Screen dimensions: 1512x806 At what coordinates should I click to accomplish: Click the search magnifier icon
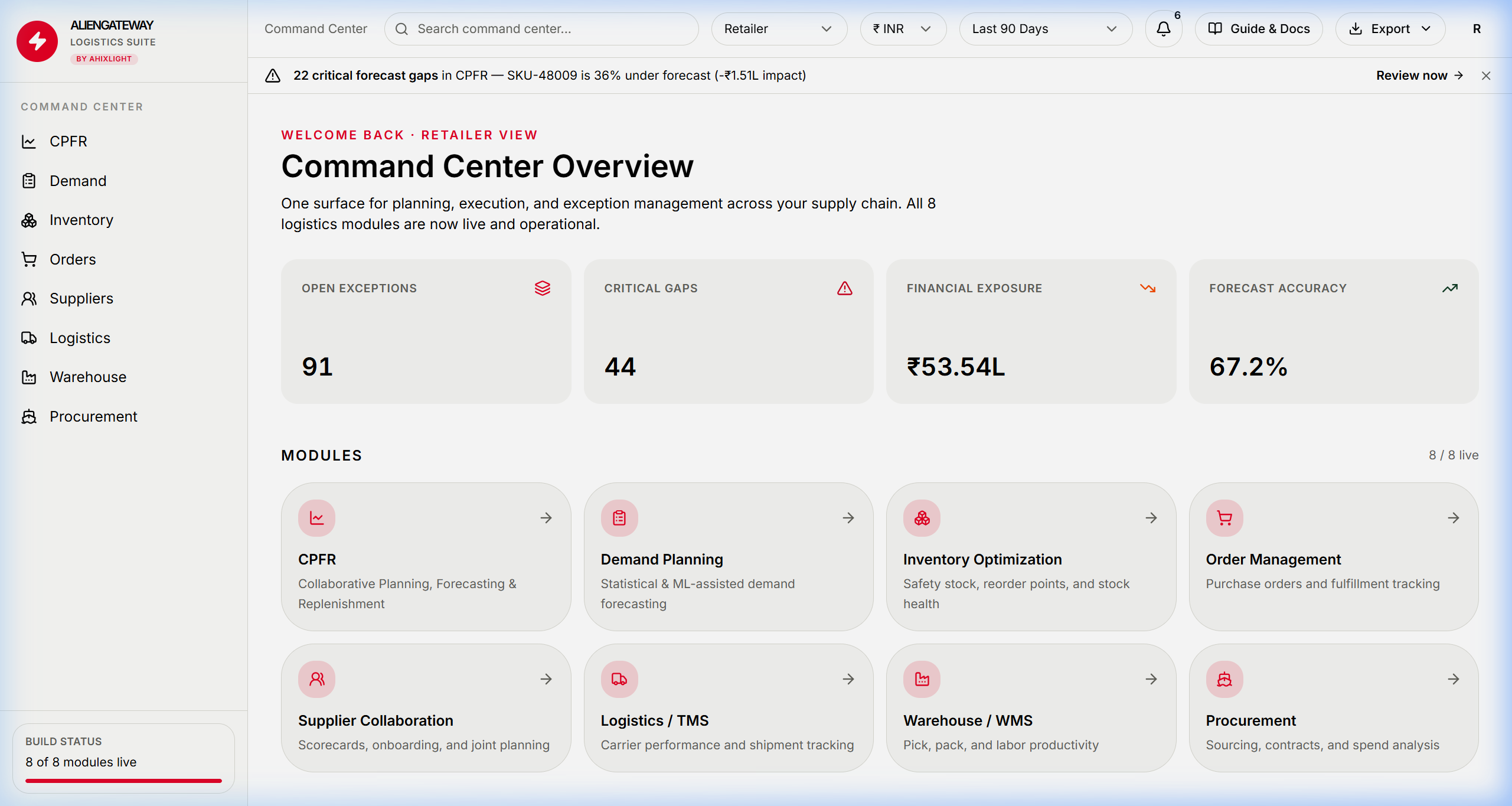(x=401, y=29)
